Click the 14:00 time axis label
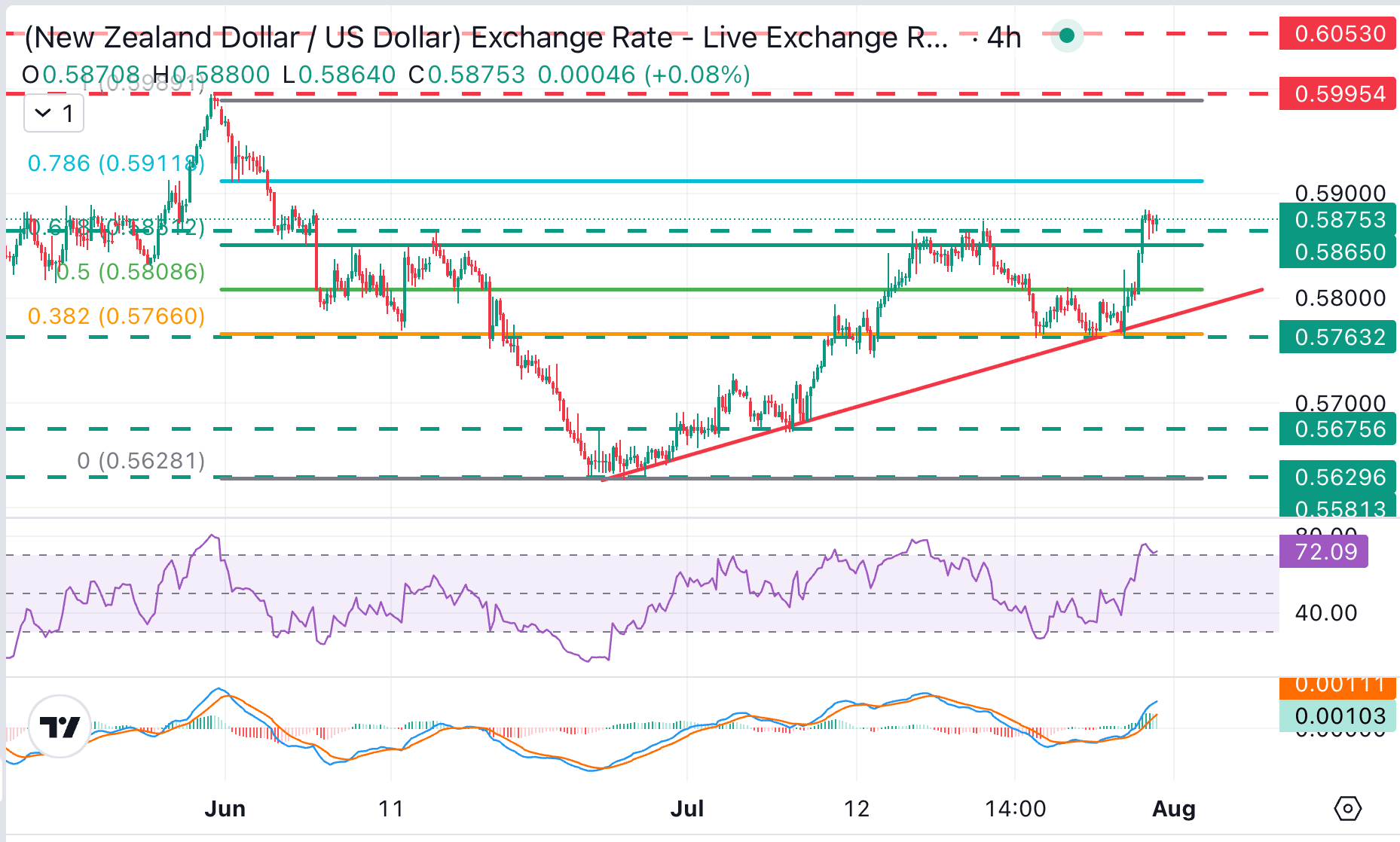 point(1015,809)
